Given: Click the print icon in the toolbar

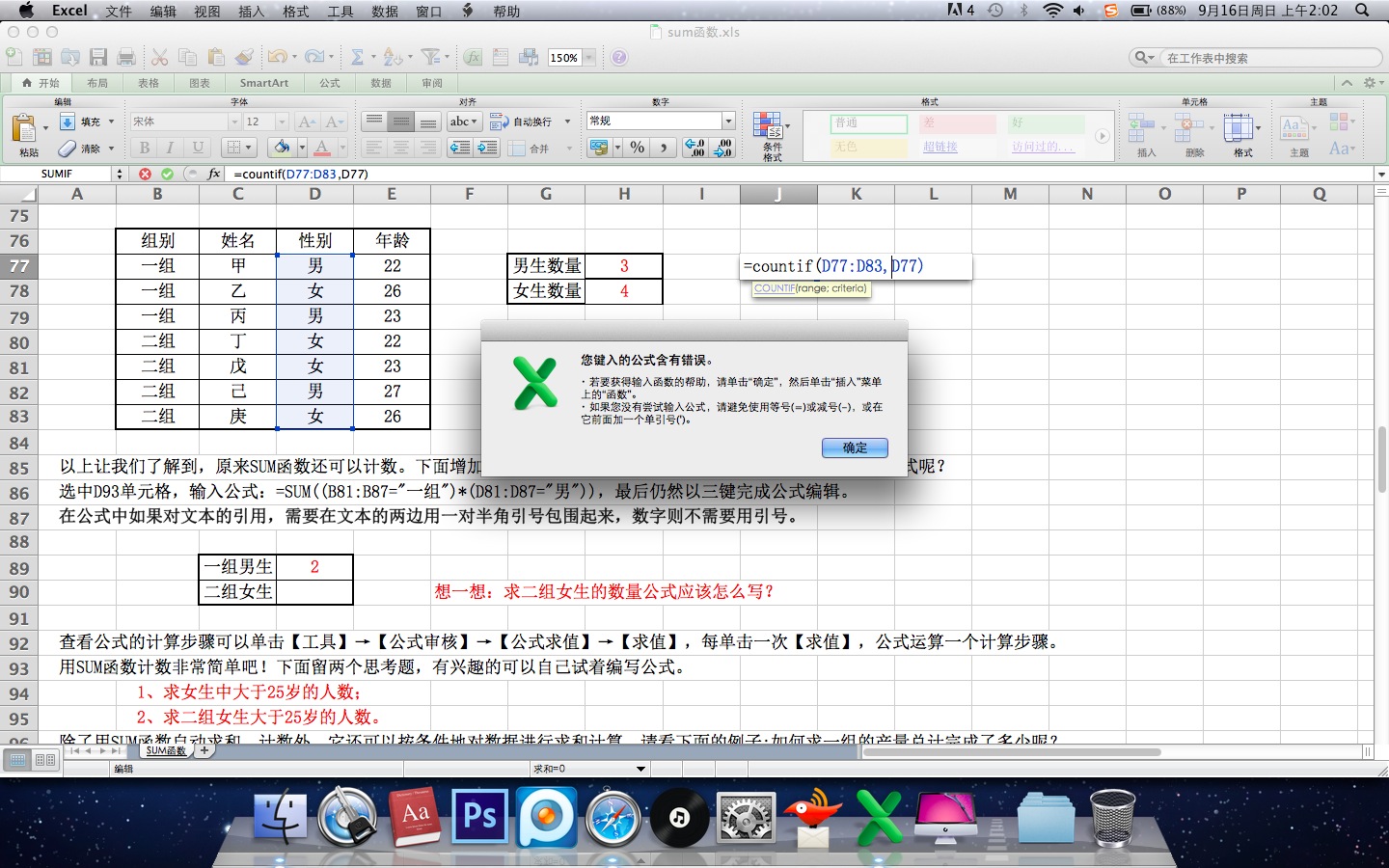Looking at the screenshot, I should 126,58.
